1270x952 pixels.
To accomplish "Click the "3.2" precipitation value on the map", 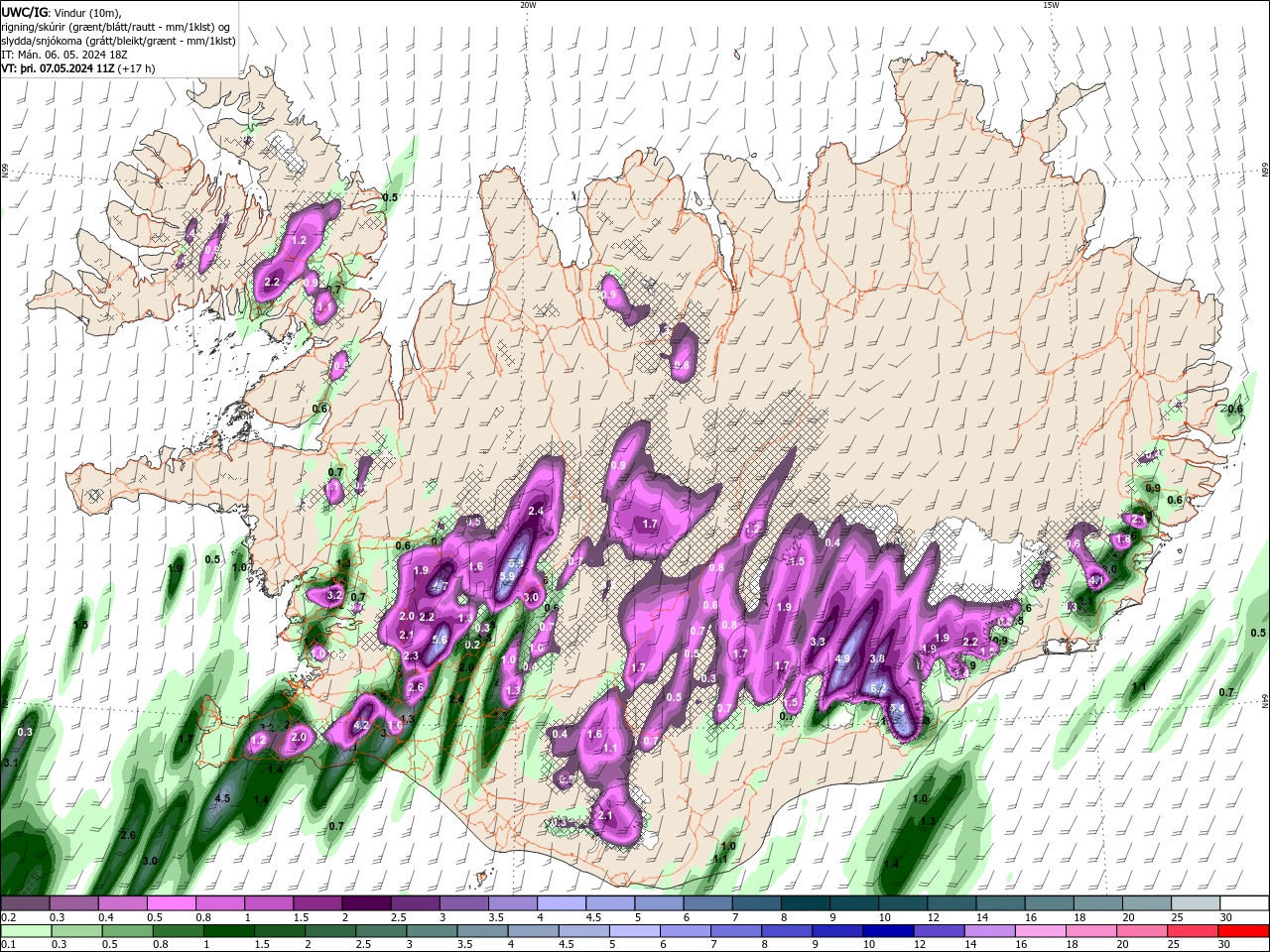I will 334,595.
